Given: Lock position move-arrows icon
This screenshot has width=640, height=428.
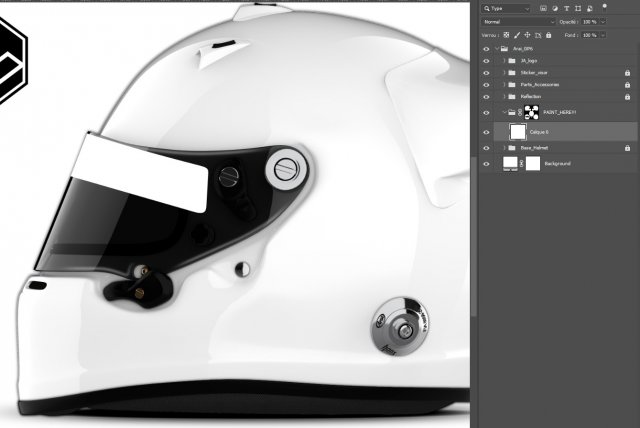Looking at the screenshot, I should (527, 35).
